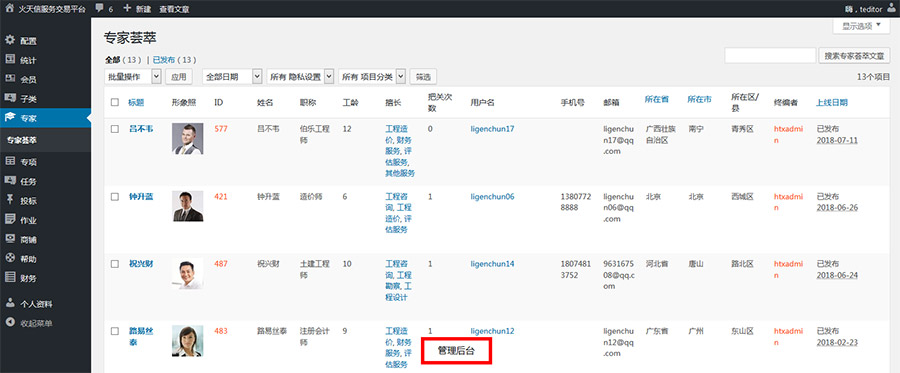Click the date 2018-06-26

pyautogui.click(x=837, y=208)
